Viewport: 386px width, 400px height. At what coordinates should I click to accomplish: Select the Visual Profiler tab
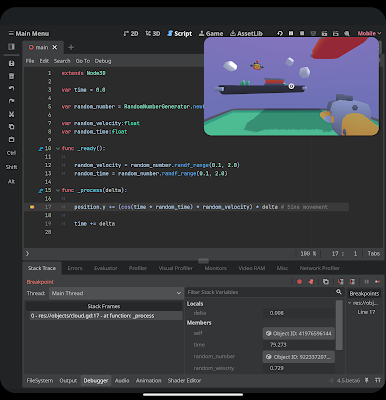click(176, 268)
